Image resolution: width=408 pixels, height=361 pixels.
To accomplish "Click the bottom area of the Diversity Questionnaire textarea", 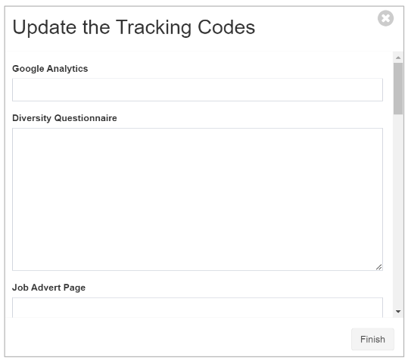I will 197,262.
